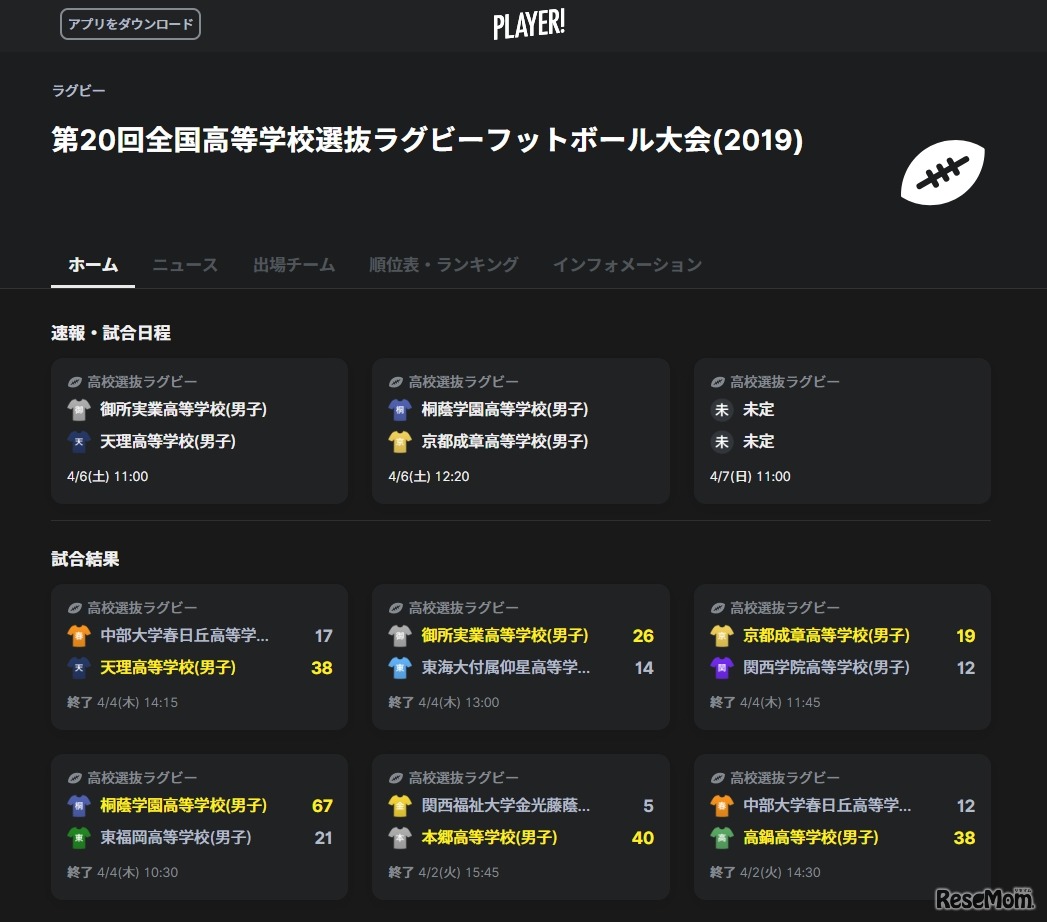This screenshot has width=1047, height=922.
Task: Open the 順位表・ランキング tab
Action: [x=443, y=264]
